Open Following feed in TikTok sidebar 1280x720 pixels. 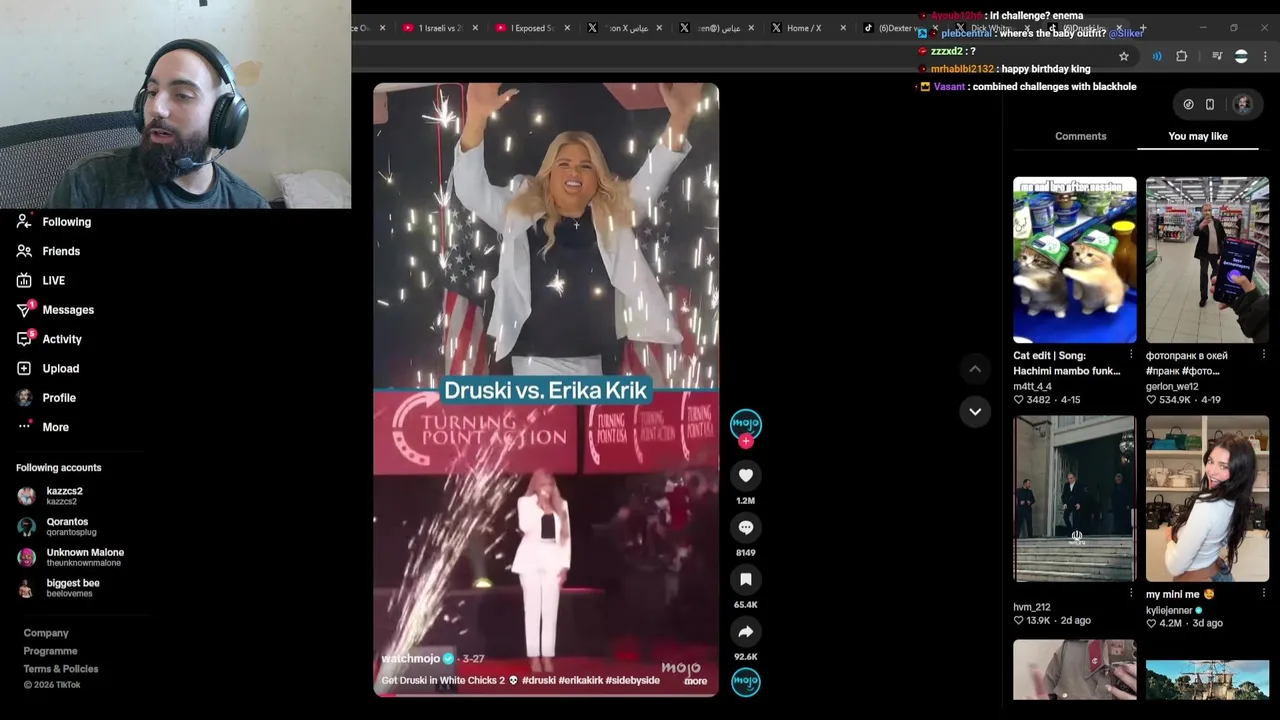[55, 222]
